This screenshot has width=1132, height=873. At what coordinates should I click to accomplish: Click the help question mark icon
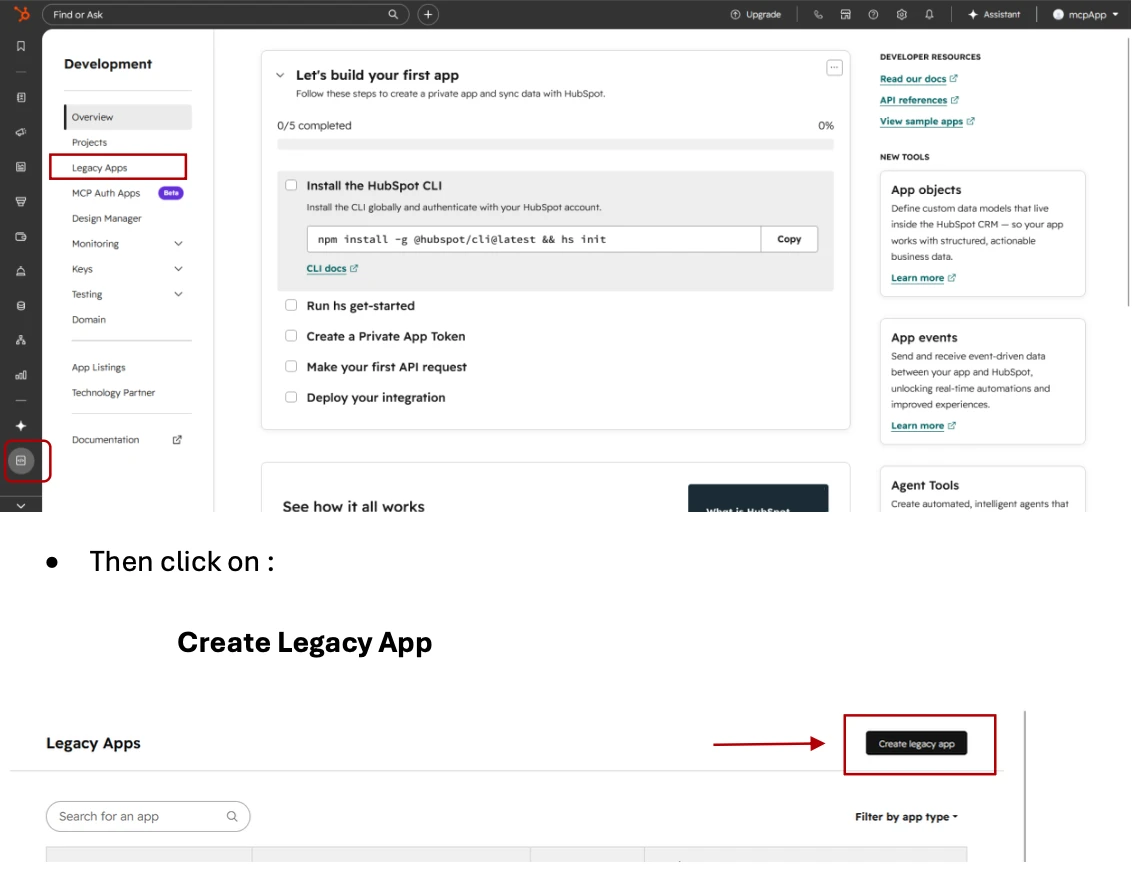[874, 14]
